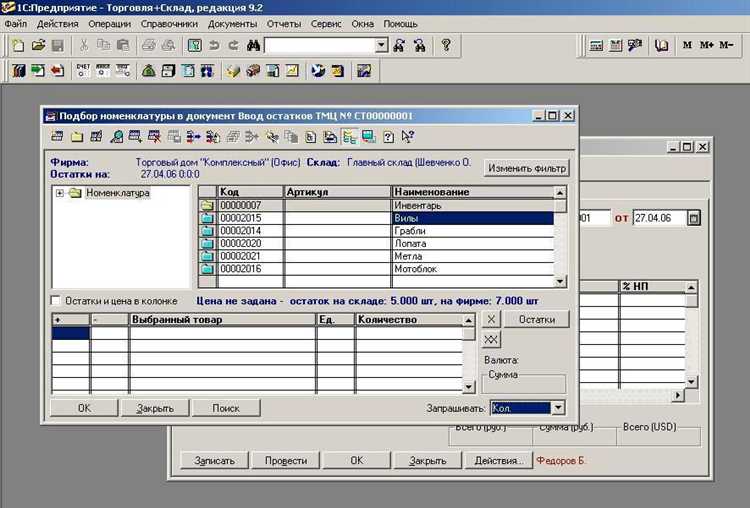Click the 'Поиск' button
This screenshot has height=508, width=750.
point(226,408)
